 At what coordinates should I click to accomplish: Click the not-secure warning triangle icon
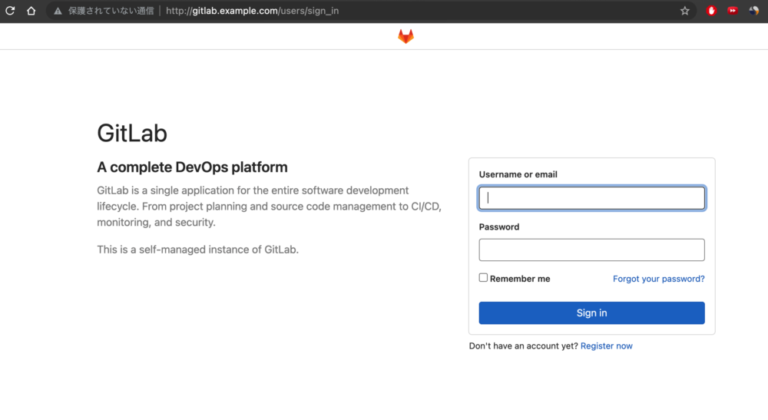pyautogui.click(x=58, y=11)
